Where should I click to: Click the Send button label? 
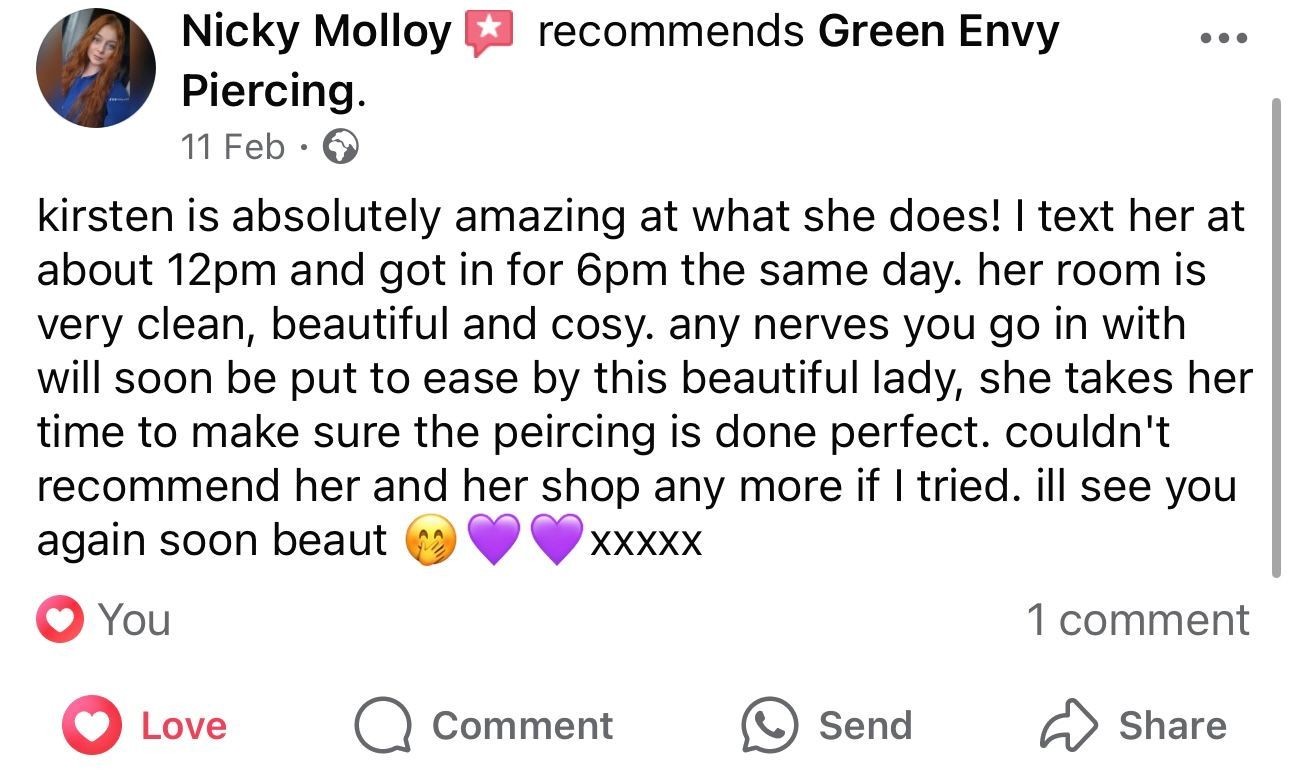865,726
